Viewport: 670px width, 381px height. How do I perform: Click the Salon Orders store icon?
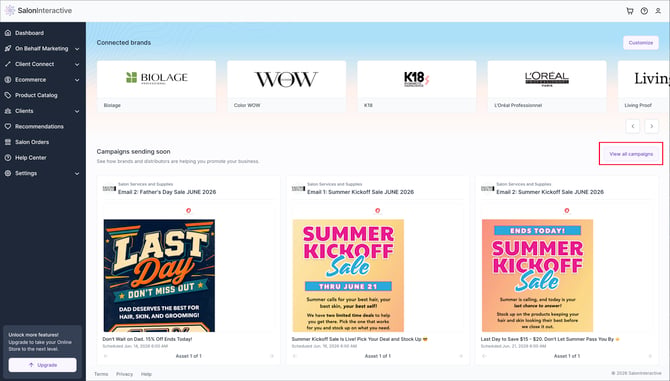pyautogui.click(x=8, y=142)
